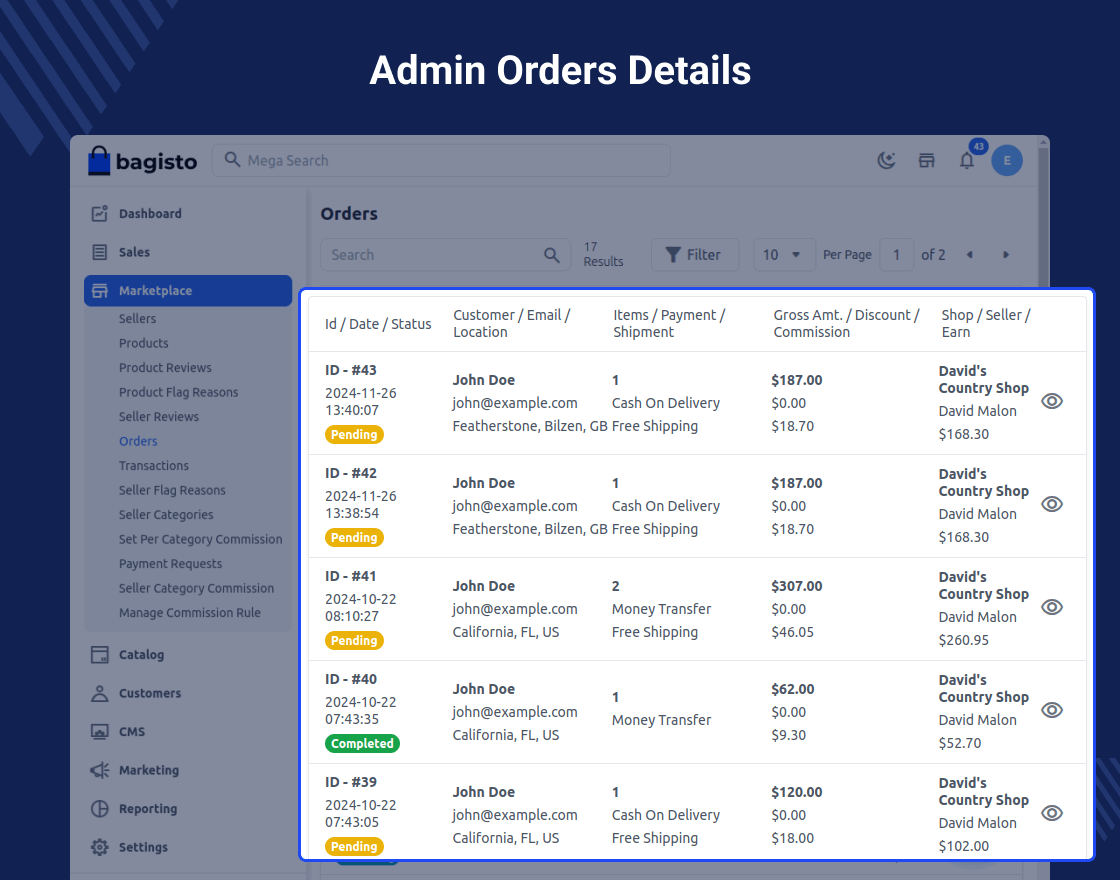Image resolution: width=1120 pixels, height=880 pixels.
Task: Click Customer / Email / Location header
Action: pyautogui.click(x=511, y=324)
